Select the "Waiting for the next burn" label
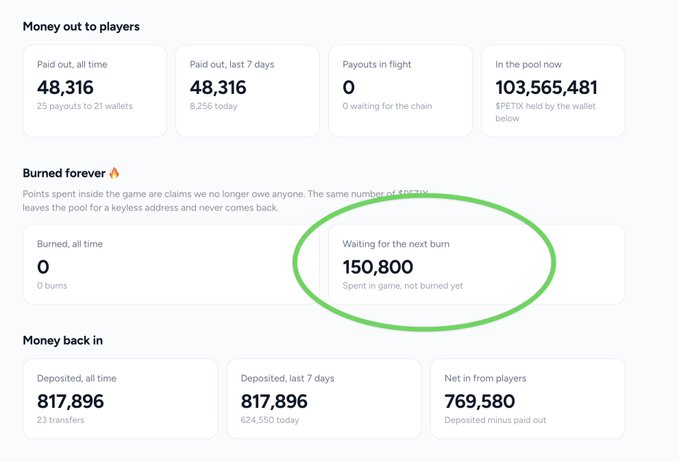This screenshot has width=679, height=462. click(x=396, y=244)
